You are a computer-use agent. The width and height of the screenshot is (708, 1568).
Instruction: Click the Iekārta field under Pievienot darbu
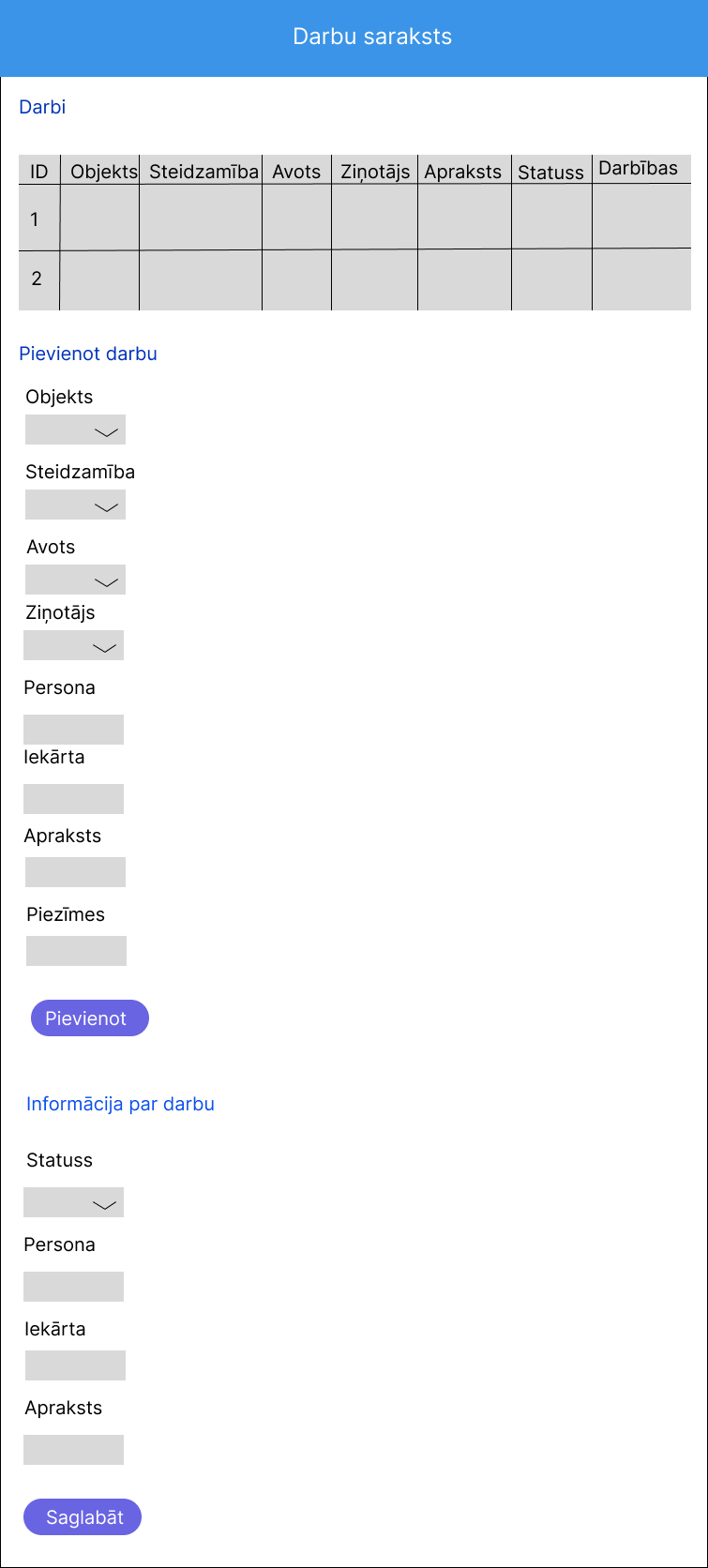(x=73, y=799)
